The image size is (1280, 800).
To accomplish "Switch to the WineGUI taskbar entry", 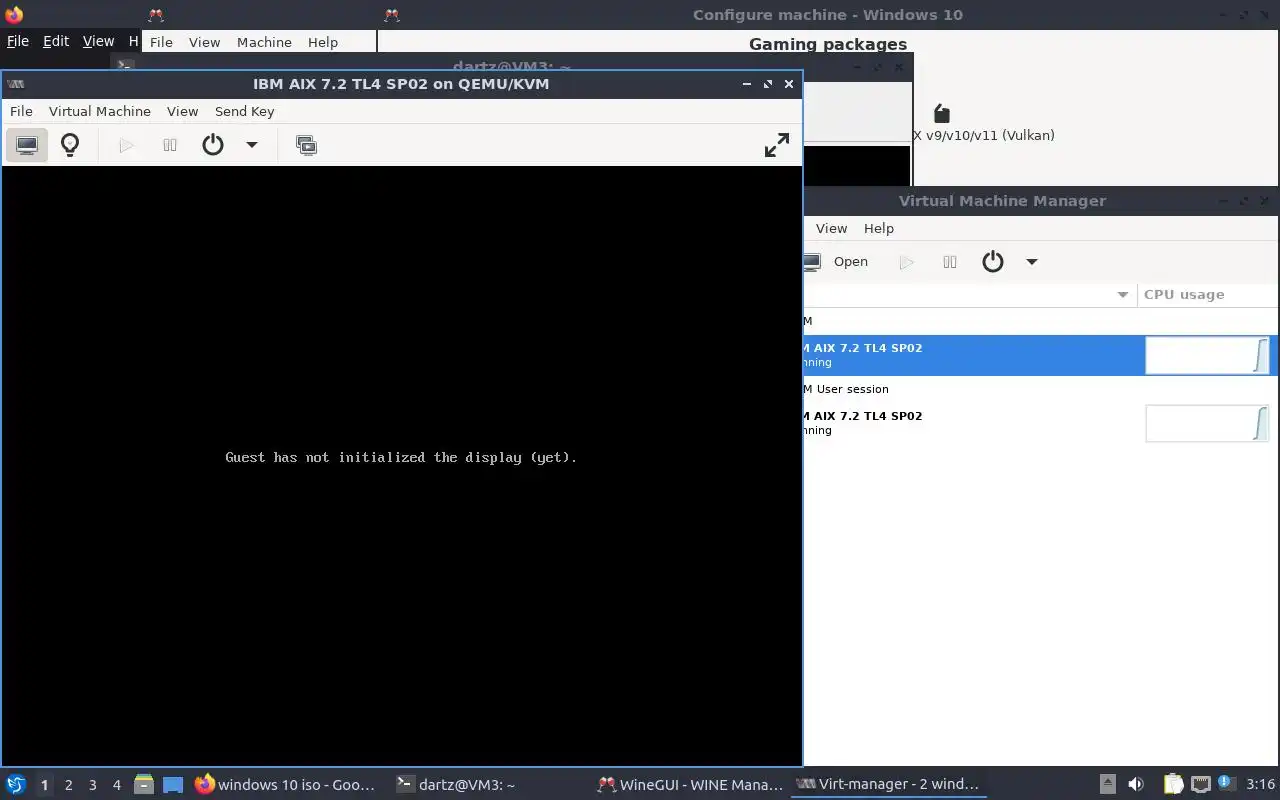I will click(690, 785).
